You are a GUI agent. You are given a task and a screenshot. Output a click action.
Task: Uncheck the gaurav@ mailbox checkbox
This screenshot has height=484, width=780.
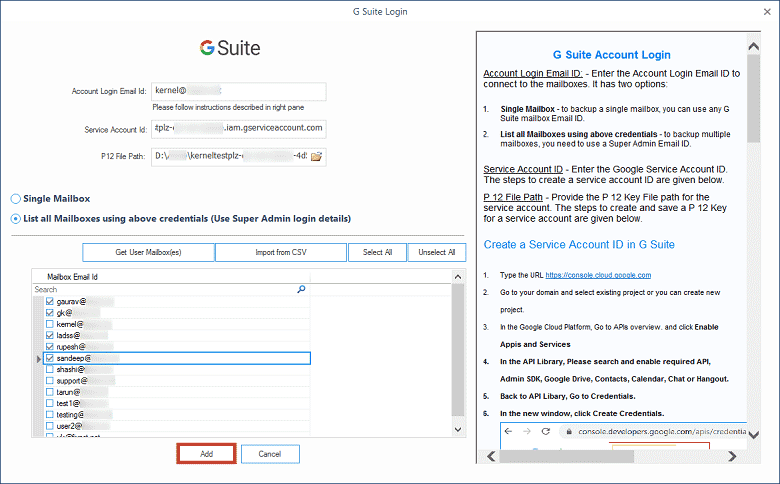[x=50, y=301]
